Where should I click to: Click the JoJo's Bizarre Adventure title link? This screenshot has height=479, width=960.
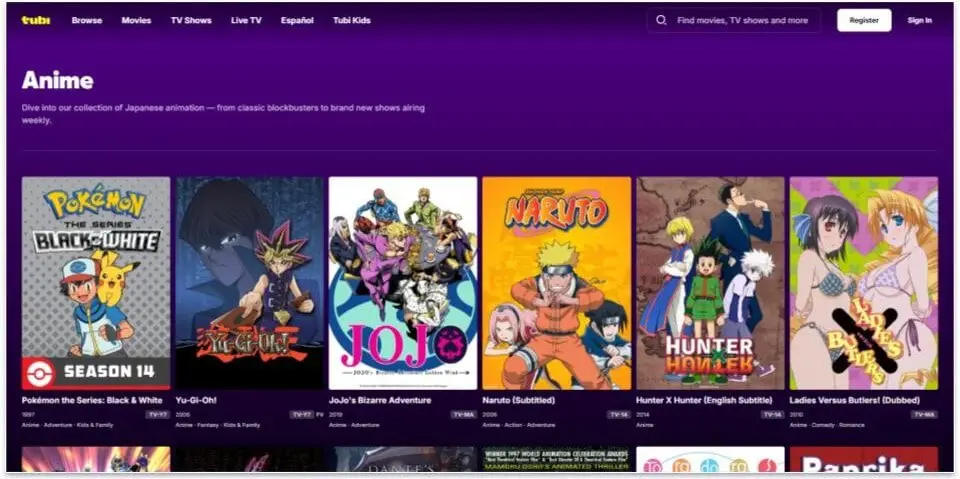point(380,401)
